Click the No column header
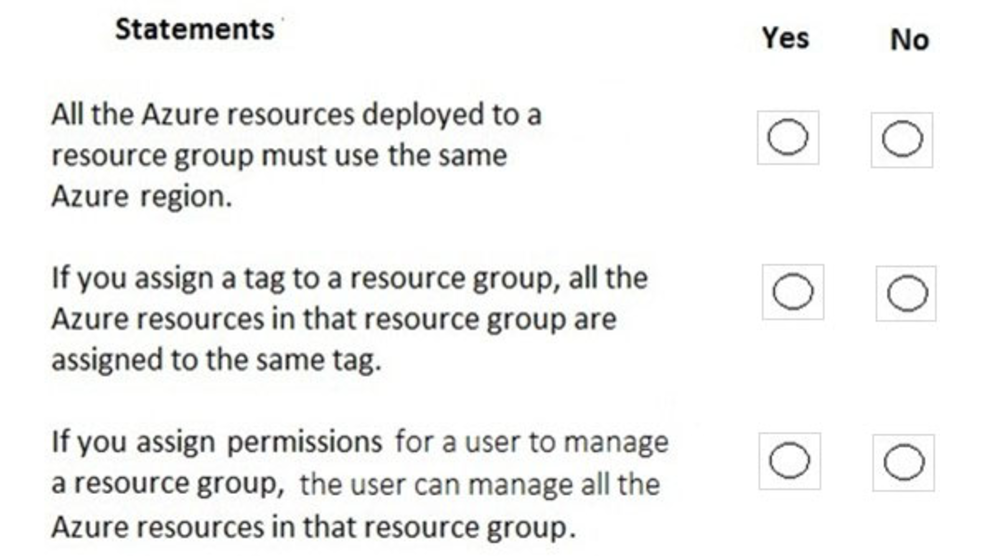The image size is (1005, 557). (x=909, y=40)
